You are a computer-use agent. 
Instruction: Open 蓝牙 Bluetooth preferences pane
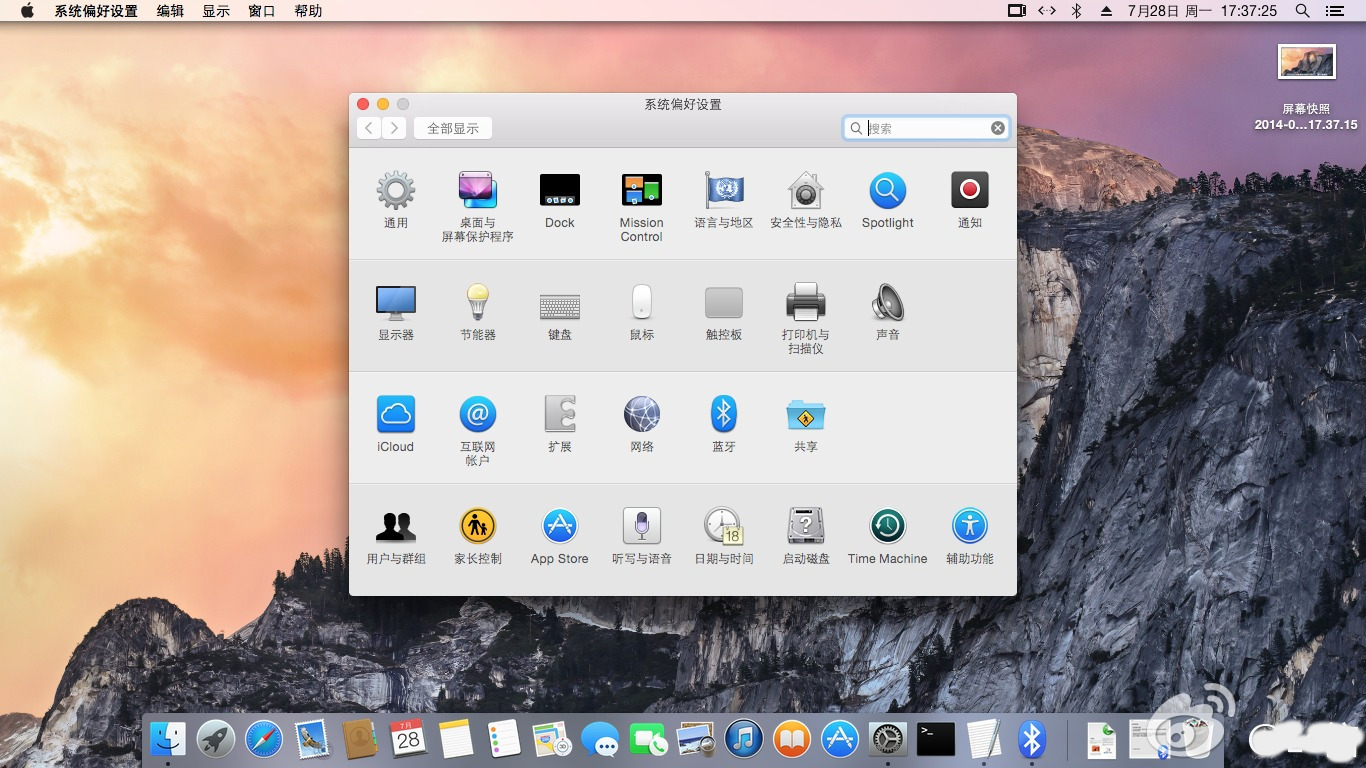(724, 414)
